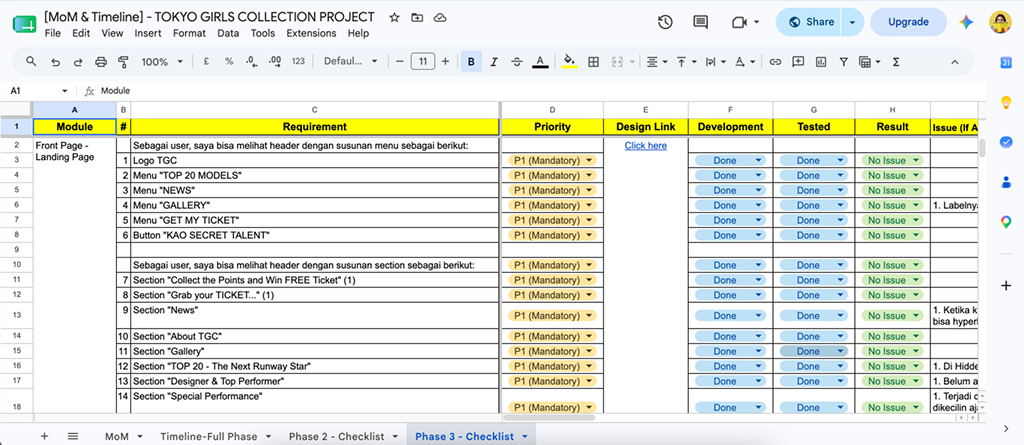Open Tasks in the side panel
The image size is (1024, 445).
tap(1006, 142)
